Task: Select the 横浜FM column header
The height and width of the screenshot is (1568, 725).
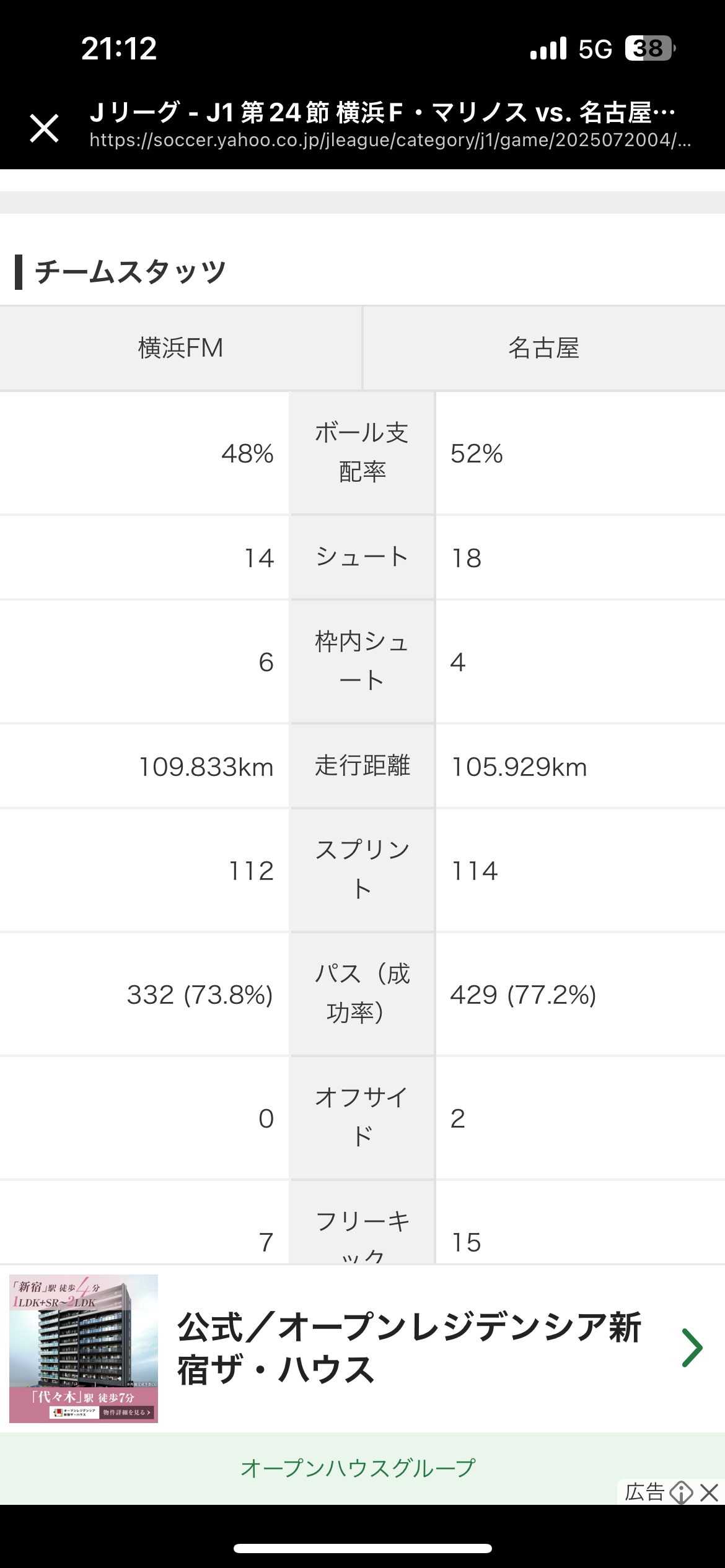Action: (x=180, y=348)
